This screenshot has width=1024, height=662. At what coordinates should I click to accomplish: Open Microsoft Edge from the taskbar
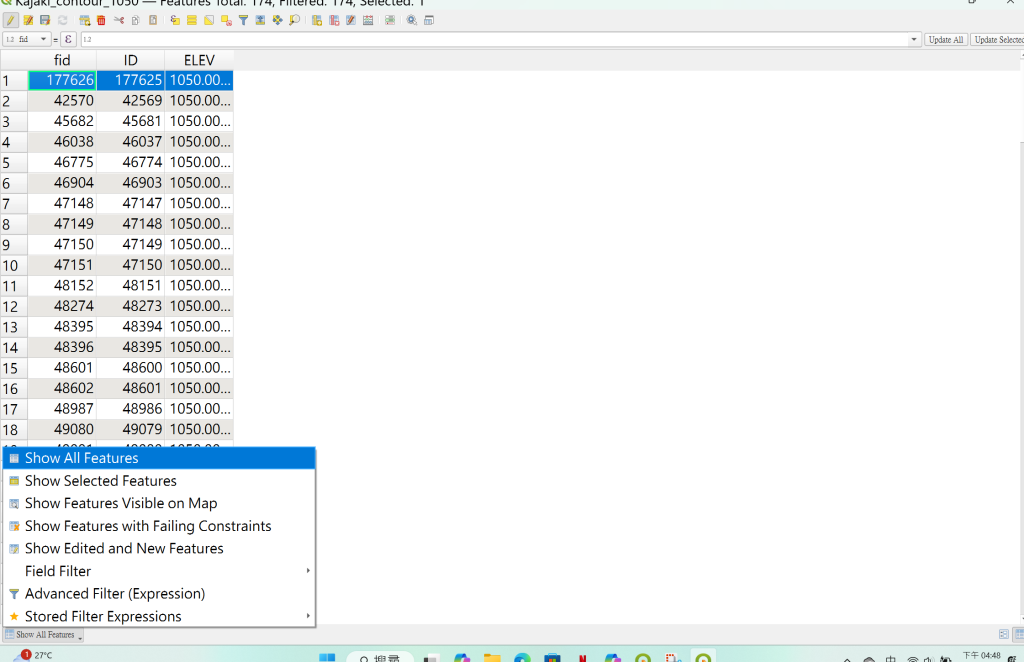coord(522,657)
